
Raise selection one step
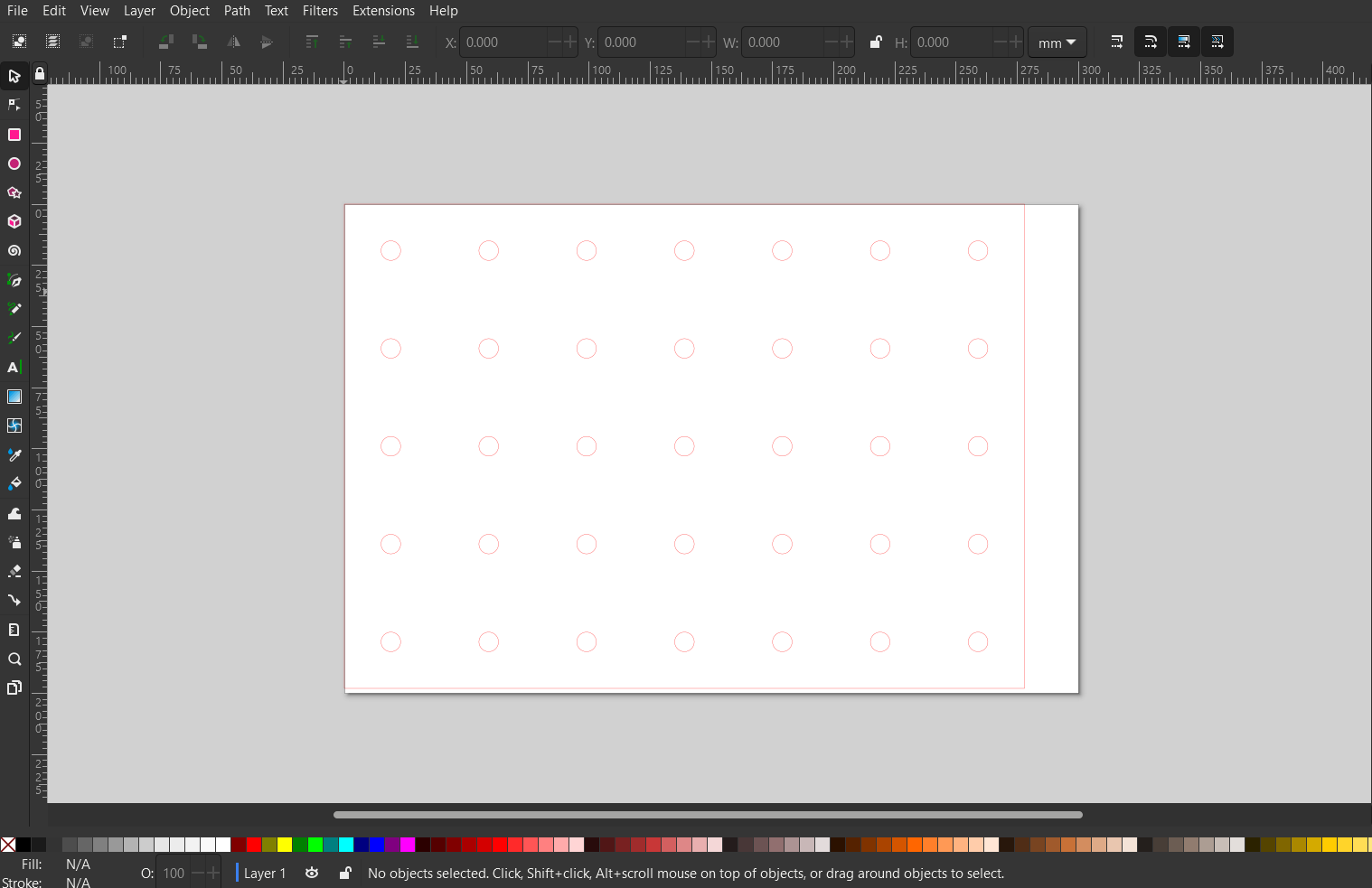[345, 42]
